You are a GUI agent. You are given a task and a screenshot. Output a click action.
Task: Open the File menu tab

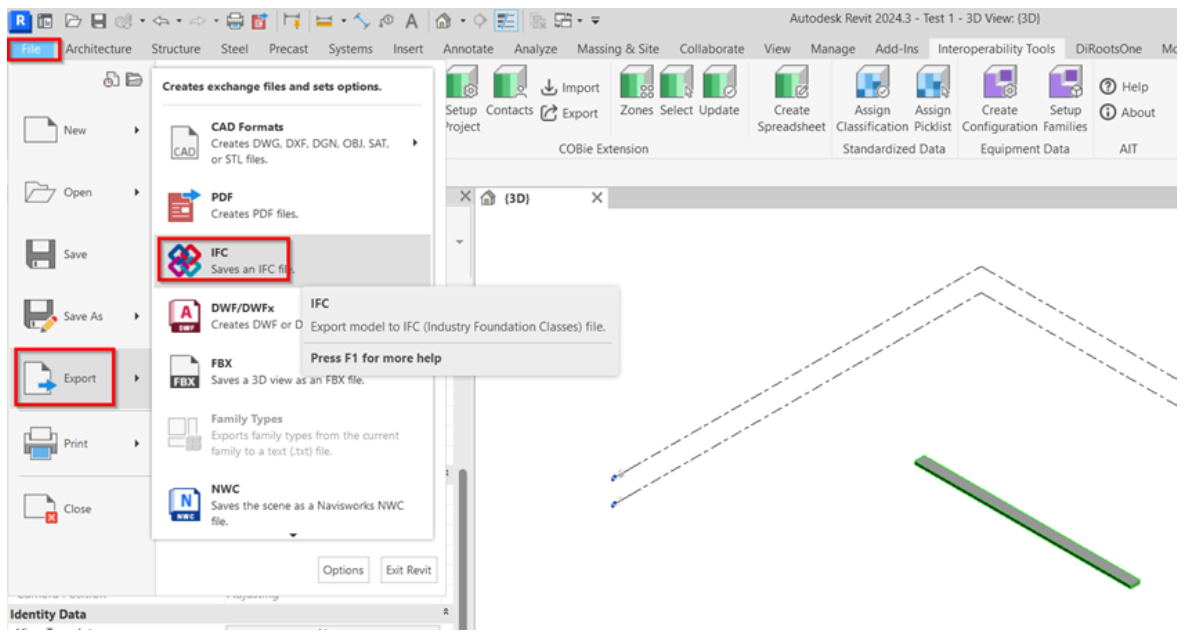click(33, 49)
